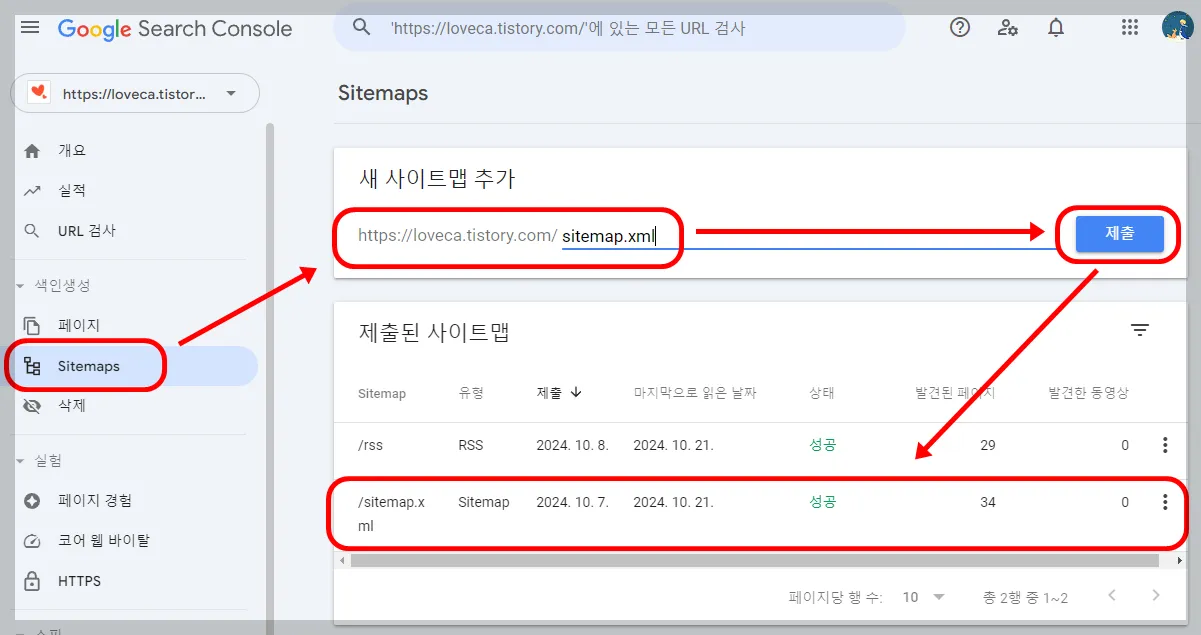Click the 제출 submit button
The image size is (1201, 635).
[1120, 234]
